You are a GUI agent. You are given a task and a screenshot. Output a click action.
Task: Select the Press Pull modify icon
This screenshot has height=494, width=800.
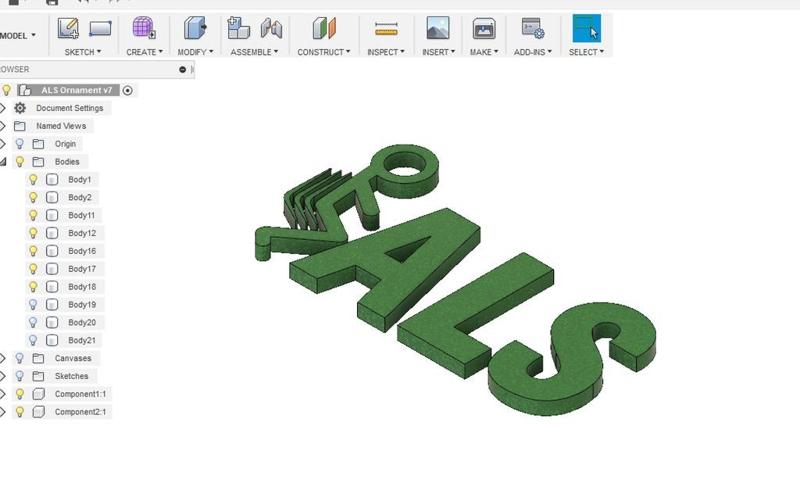(195, 28)
